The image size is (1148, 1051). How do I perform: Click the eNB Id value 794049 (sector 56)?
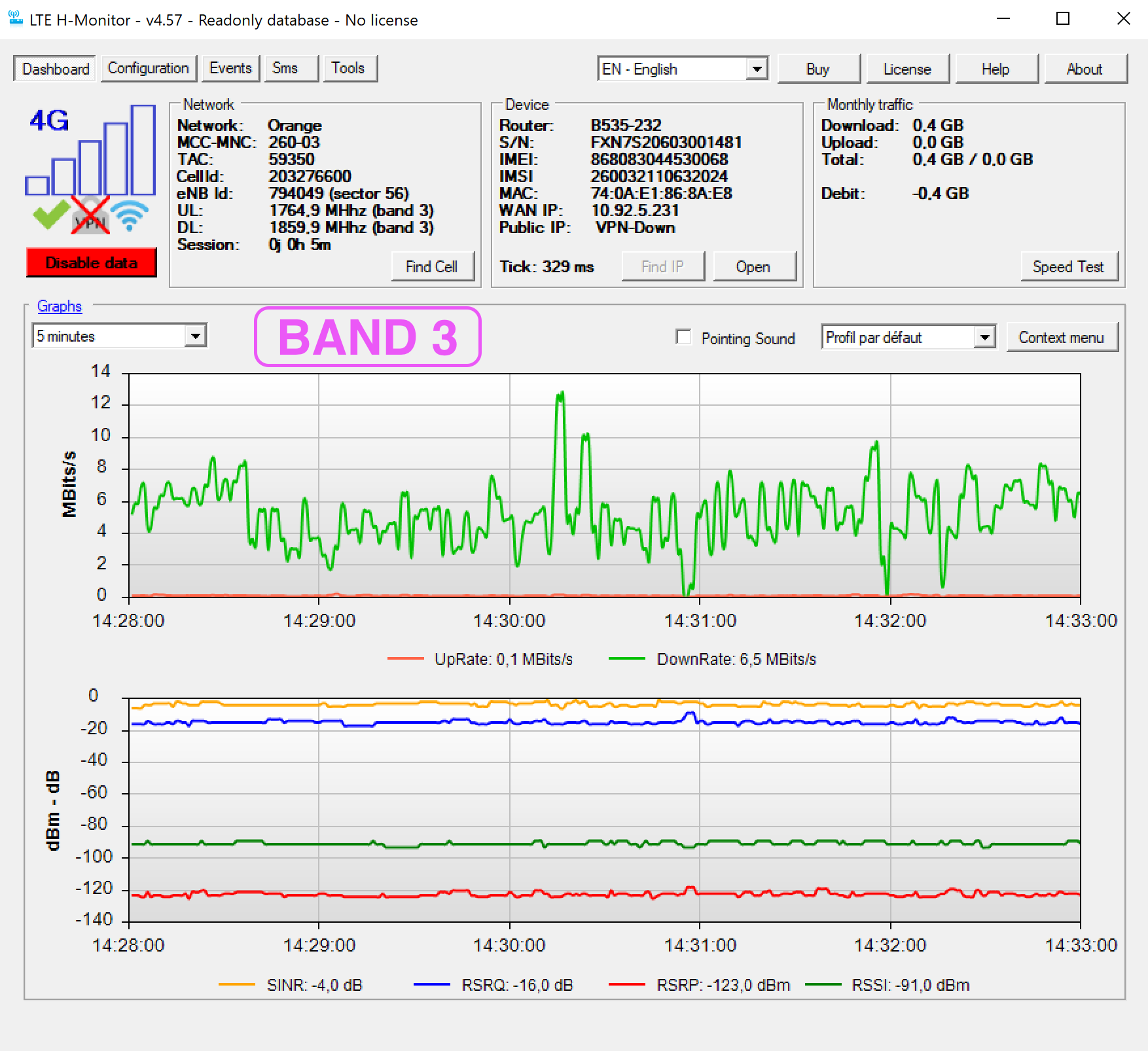click(x=338, y=193)
